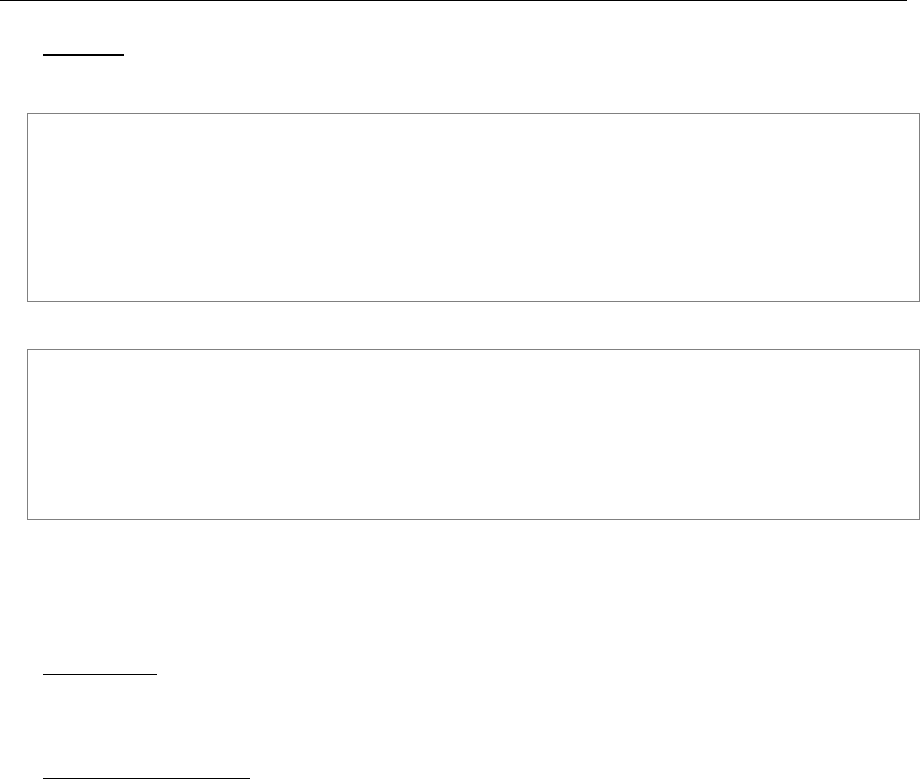Click the longer underline at the bottom
This screenshot has width=920, height=779.
pyautogui.click(x=146, y=778)
